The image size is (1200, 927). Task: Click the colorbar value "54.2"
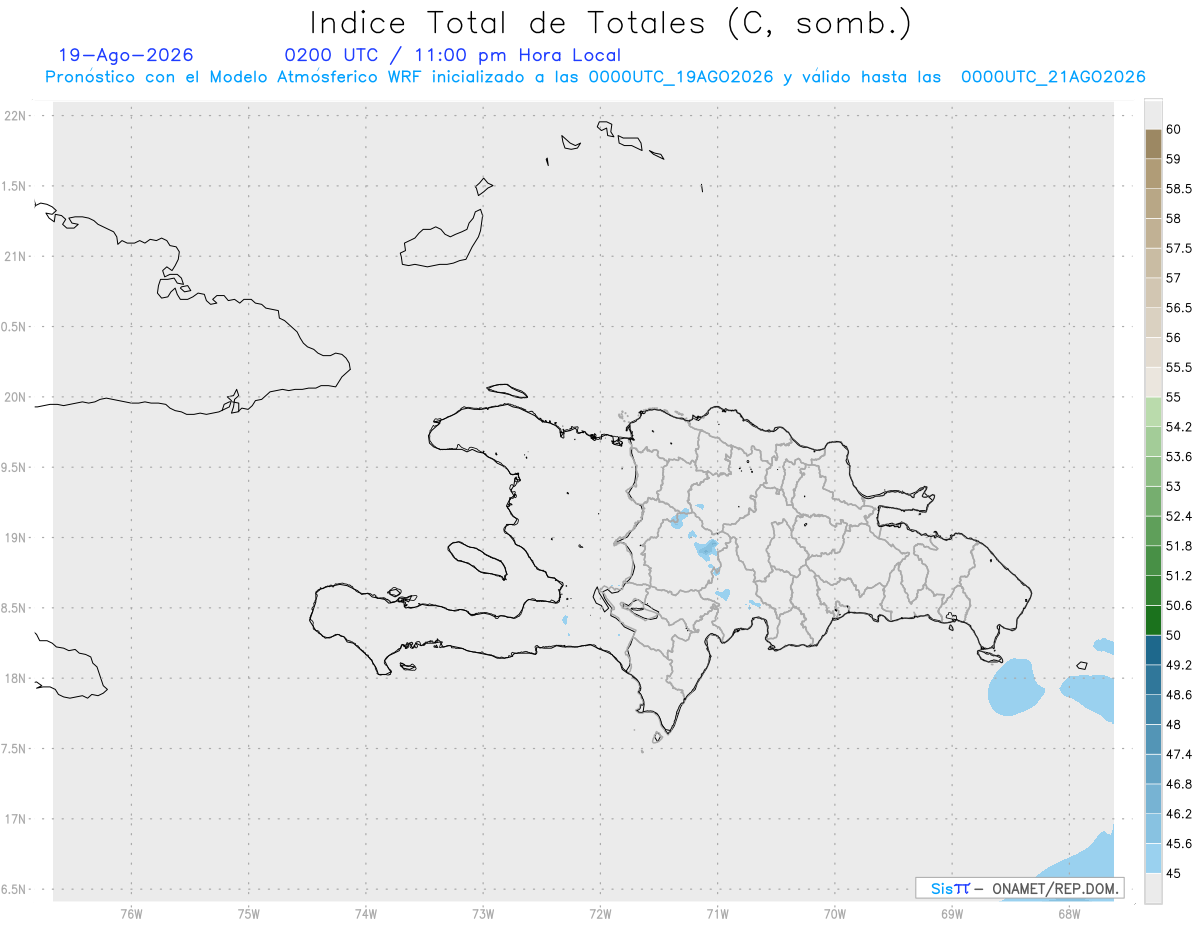[x=1178, y=427]
